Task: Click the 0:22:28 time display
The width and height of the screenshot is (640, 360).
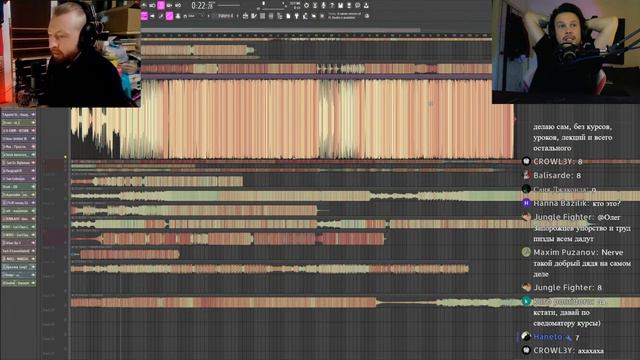Action: pos(203,6)
